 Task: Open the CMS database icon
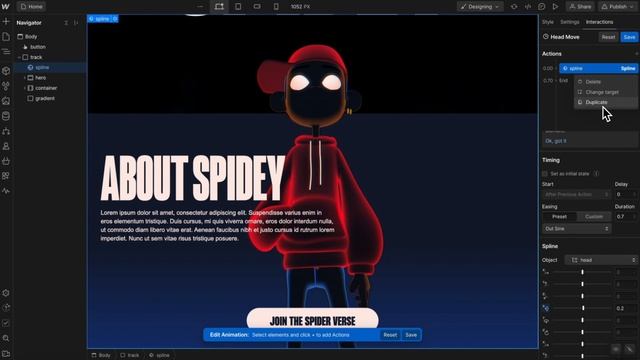[6, 116]
